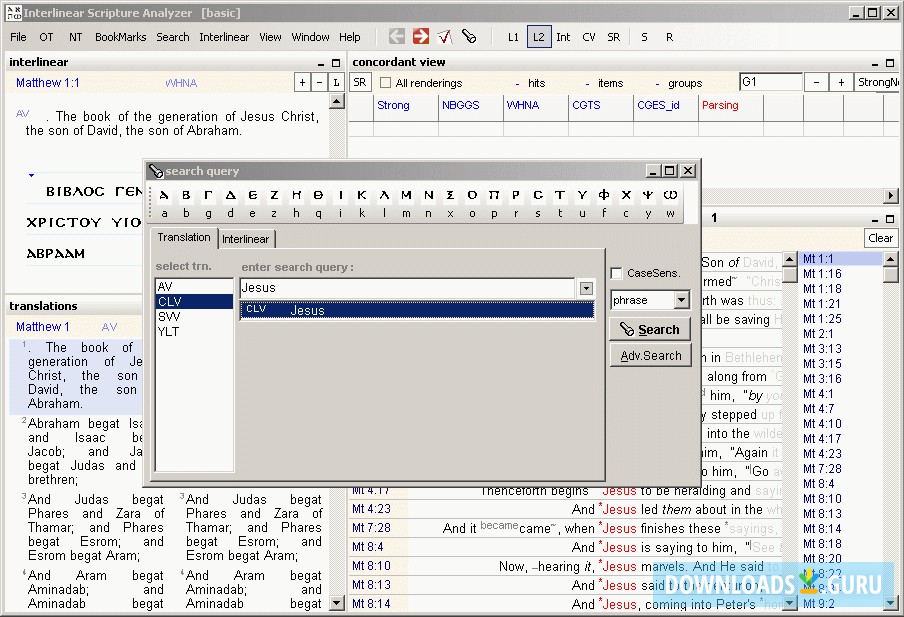Open the phrase search type dropdown
The width and height of the screenshot is (904, 617).
[681, 300]
